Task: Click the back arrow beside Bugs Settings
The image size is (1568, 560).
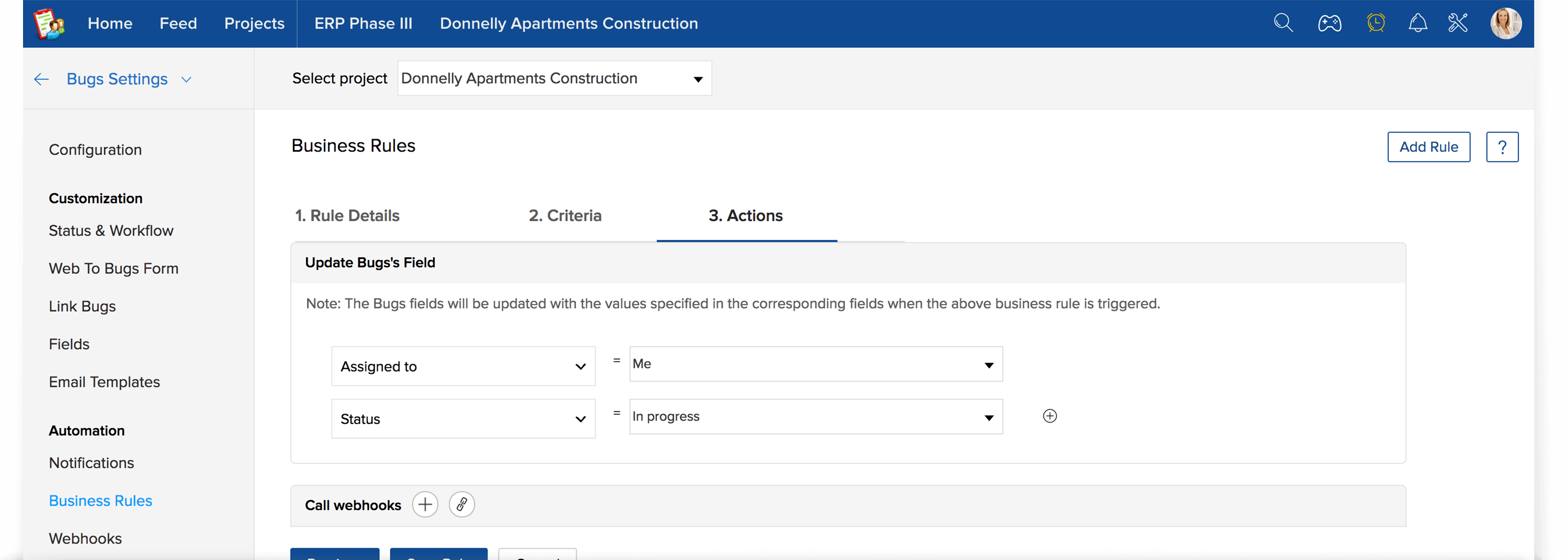Action: click(x=41, y=79)
